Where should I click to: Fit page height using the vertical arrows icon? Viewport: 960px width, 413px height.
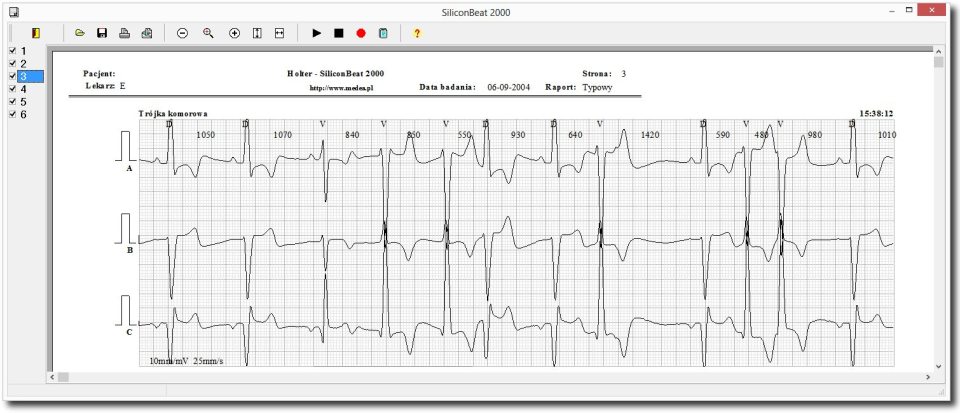257,33
